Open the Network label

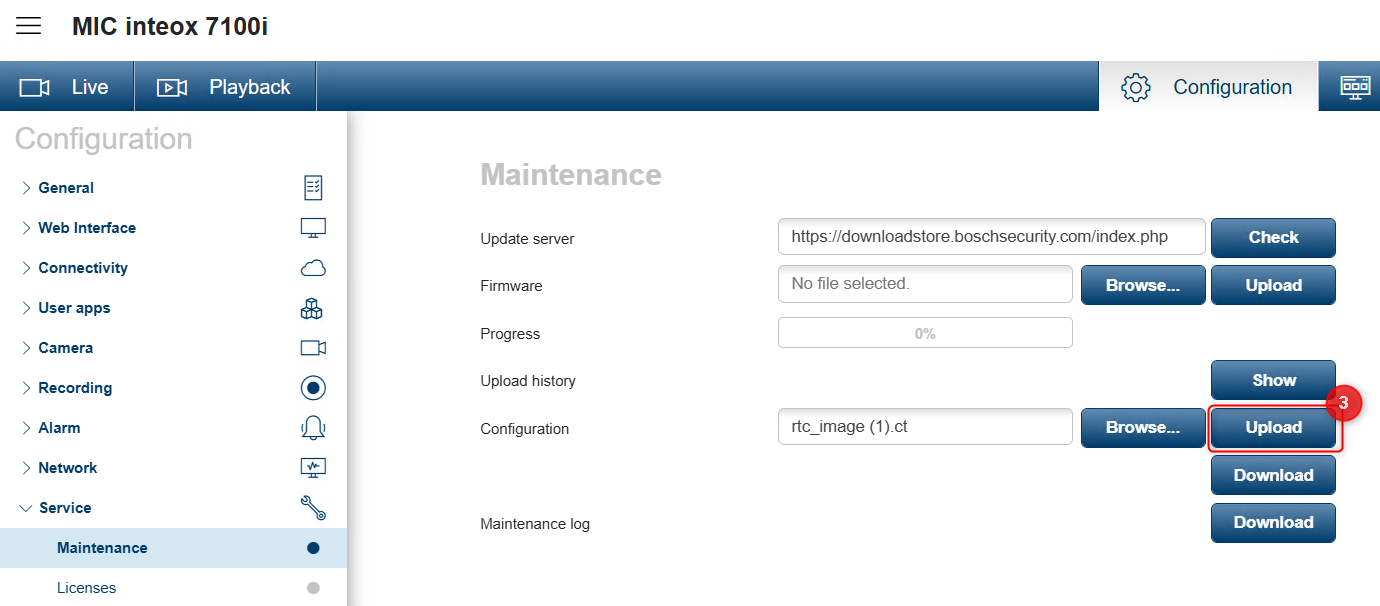point(68,468)
